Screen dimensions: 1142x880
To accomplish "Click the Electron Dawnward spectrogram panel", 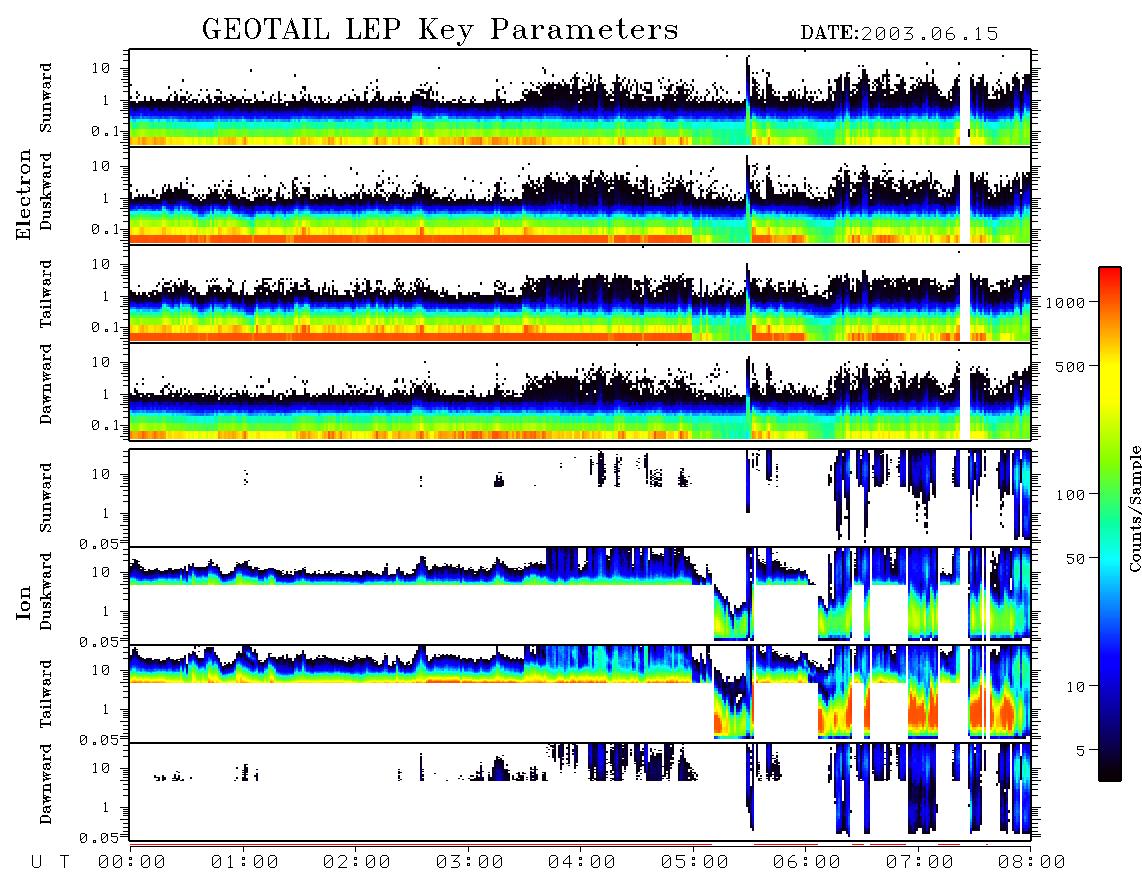I will (x=580, y=391).
